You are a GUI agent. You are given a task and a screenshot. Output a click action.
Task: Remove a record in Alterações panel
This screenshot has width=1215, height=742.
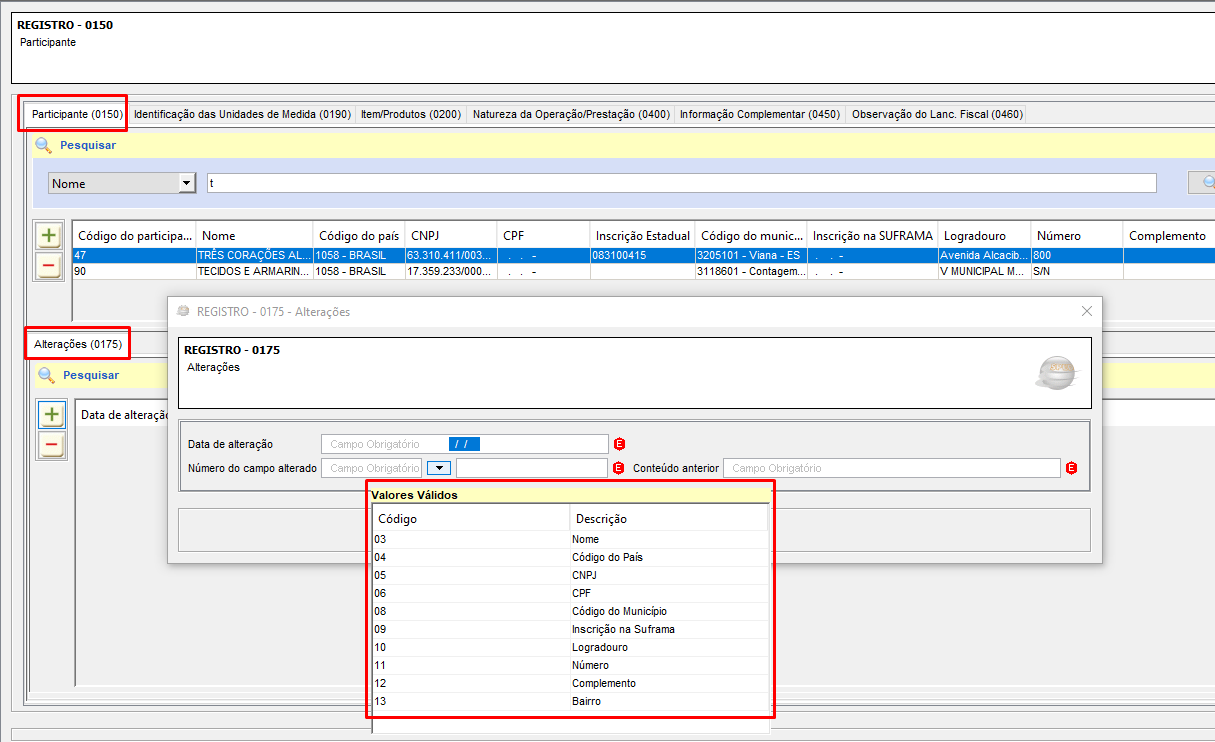(51, 445)
